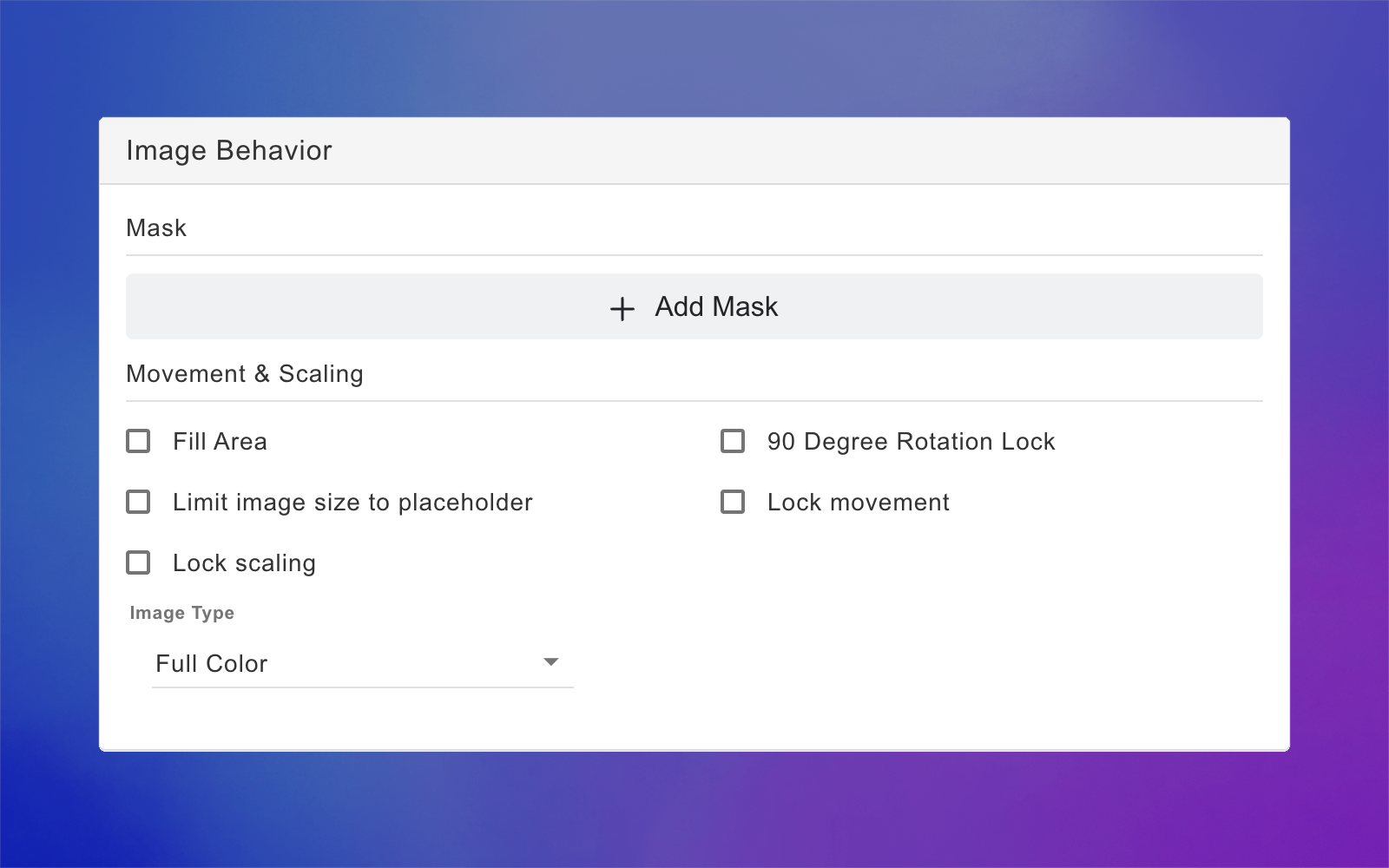This screenshot has width=1389, height=868.
Task: Click the 90 Degree Rotation Lock label
Action: (x=911, y=441)
